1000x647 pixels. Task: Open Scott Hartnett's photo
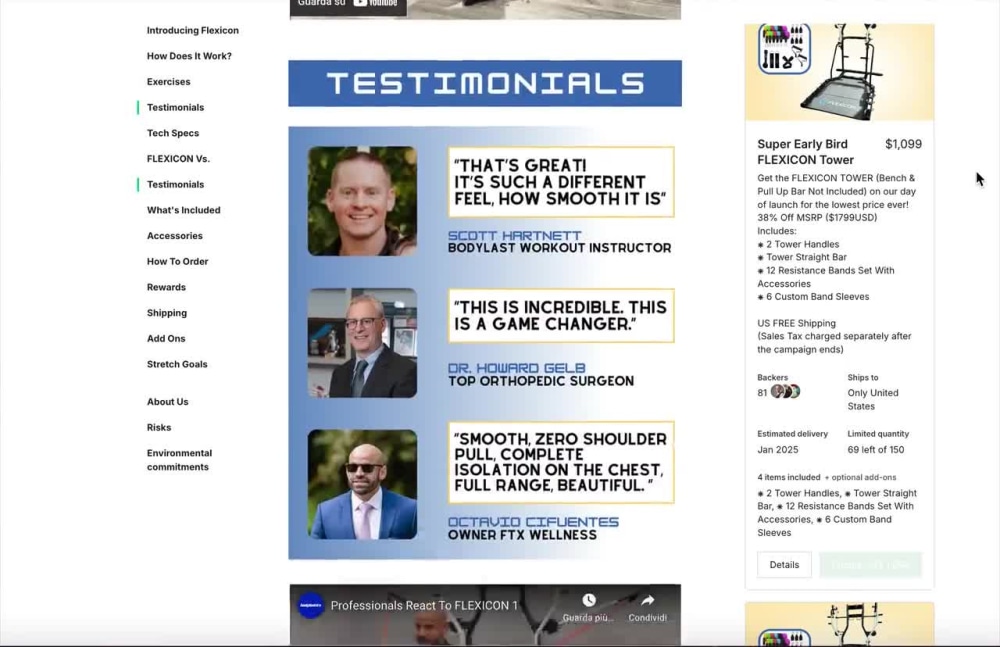pos(362,201)
